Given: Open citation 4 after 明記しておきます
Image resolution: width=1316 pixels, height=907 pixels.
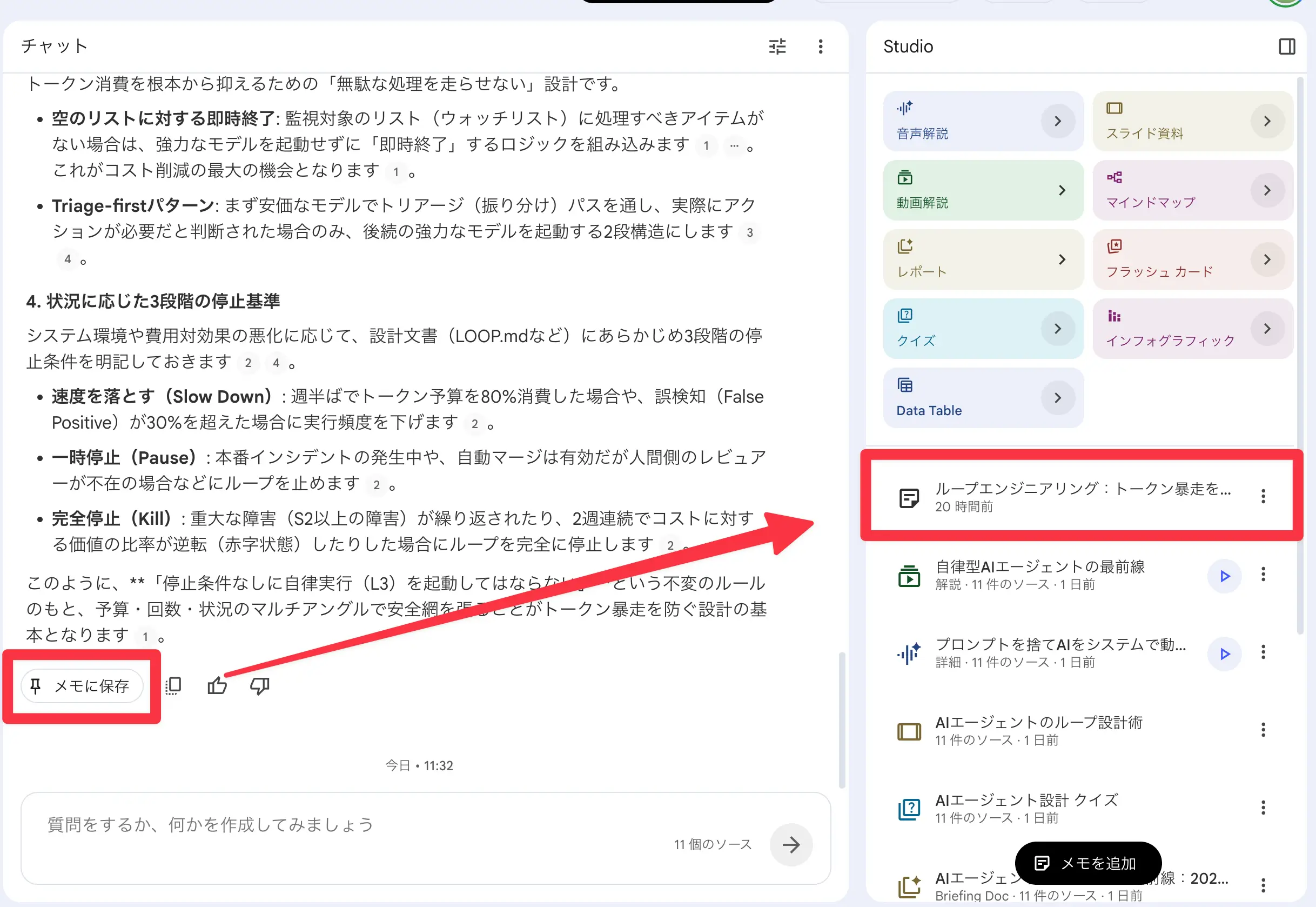Looking at the screenshot, I should [276, 363].
